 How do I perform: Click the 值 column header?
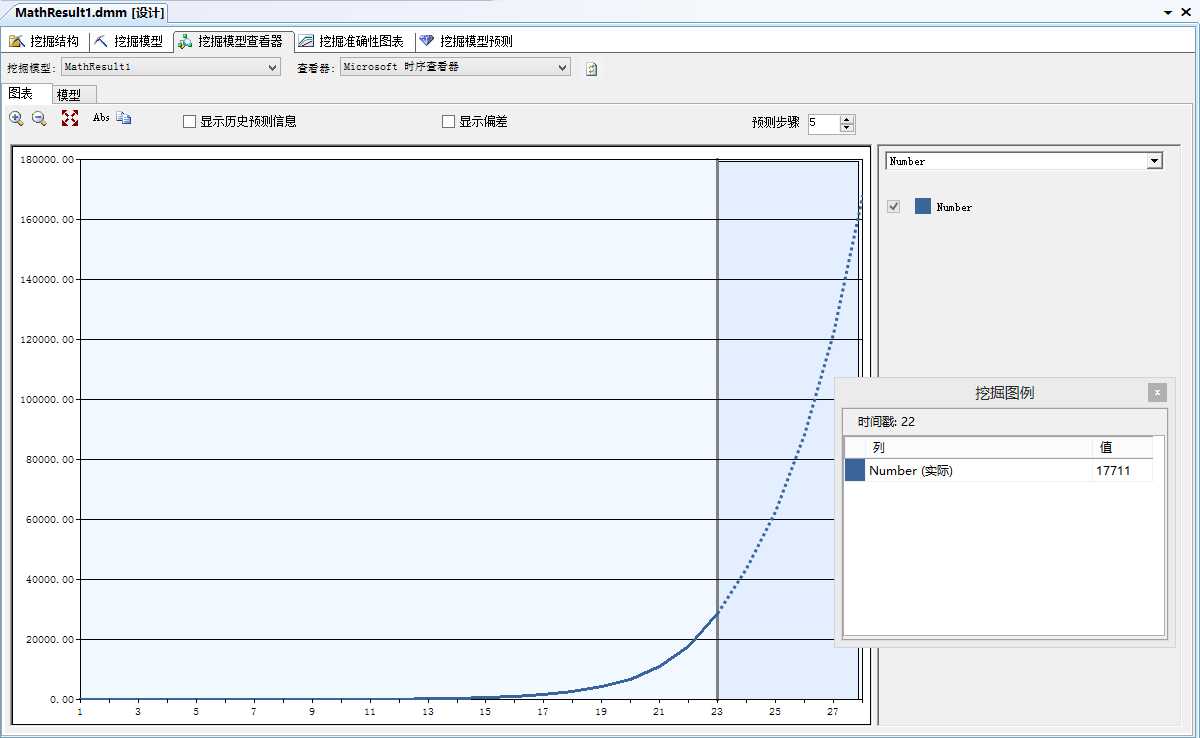(1122, 448)
